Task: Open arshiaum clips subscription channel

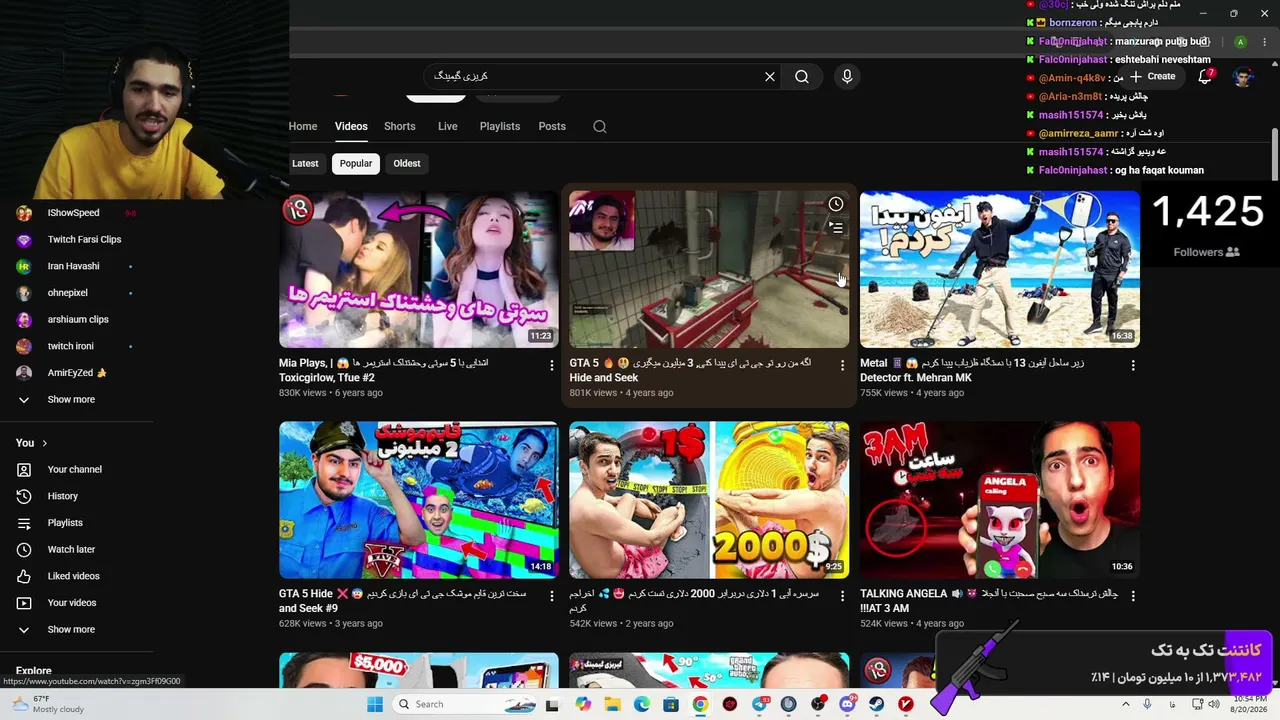Action: coord(77,320)
